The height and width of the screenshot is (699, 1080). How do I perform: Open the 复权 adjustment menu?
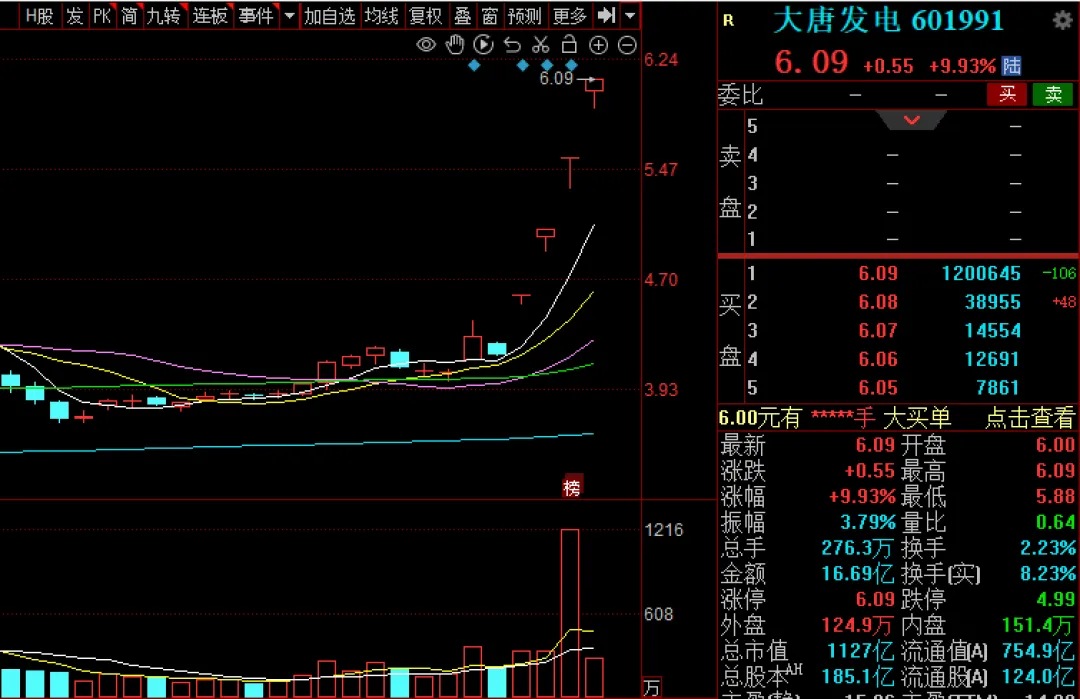tap(425, 16)
